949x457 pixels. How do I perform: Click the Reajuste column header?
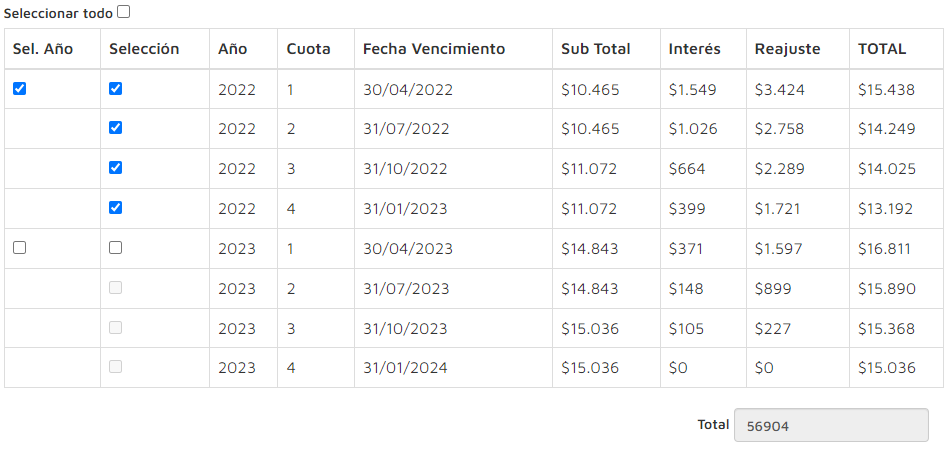(787, 49)
